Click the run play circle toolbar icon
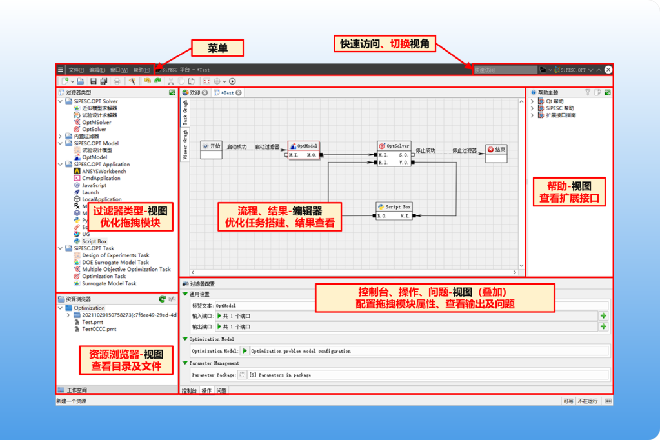Screen dimensions: 660x440 click(232, 81)
